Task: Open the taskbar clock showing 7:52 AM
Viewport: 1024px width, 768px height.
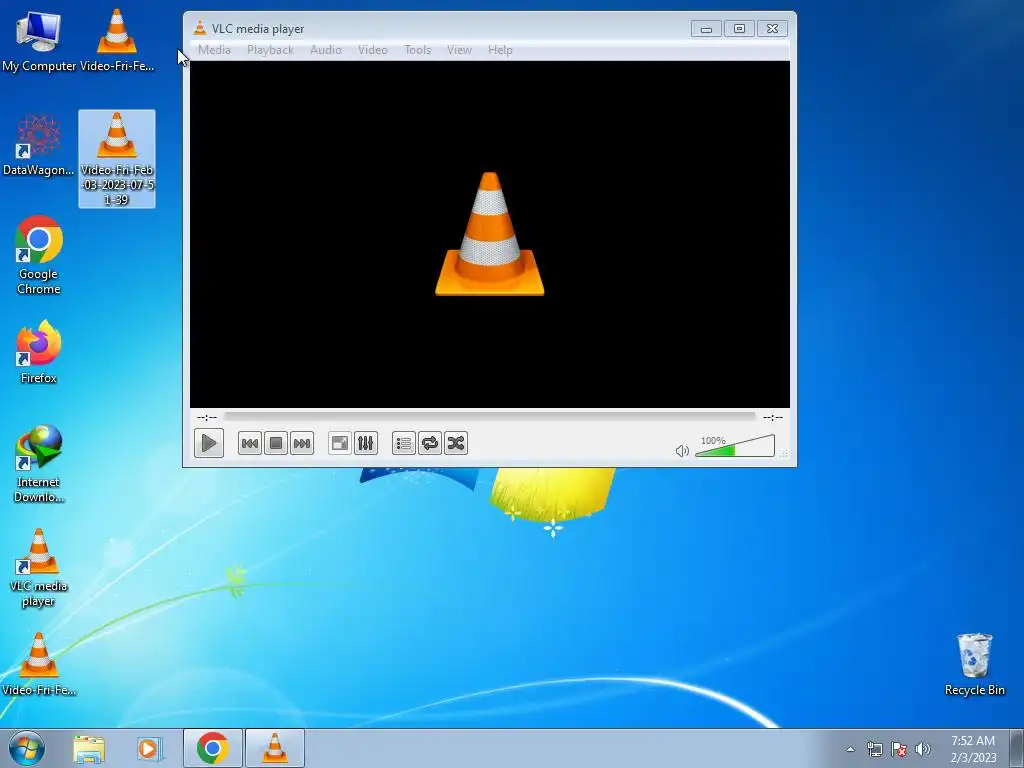Action: 973,749
